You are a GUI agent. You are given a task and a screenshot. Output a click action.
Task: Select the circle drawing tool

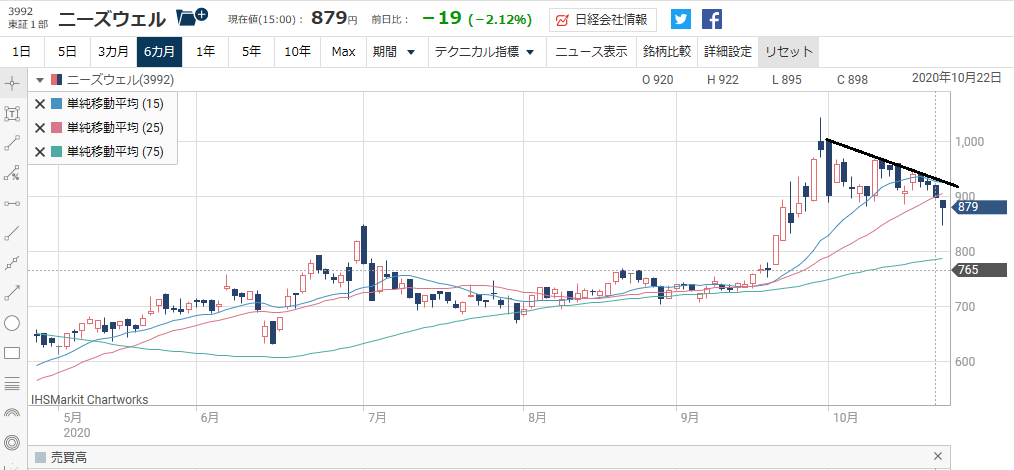click(x=12, y=323)
